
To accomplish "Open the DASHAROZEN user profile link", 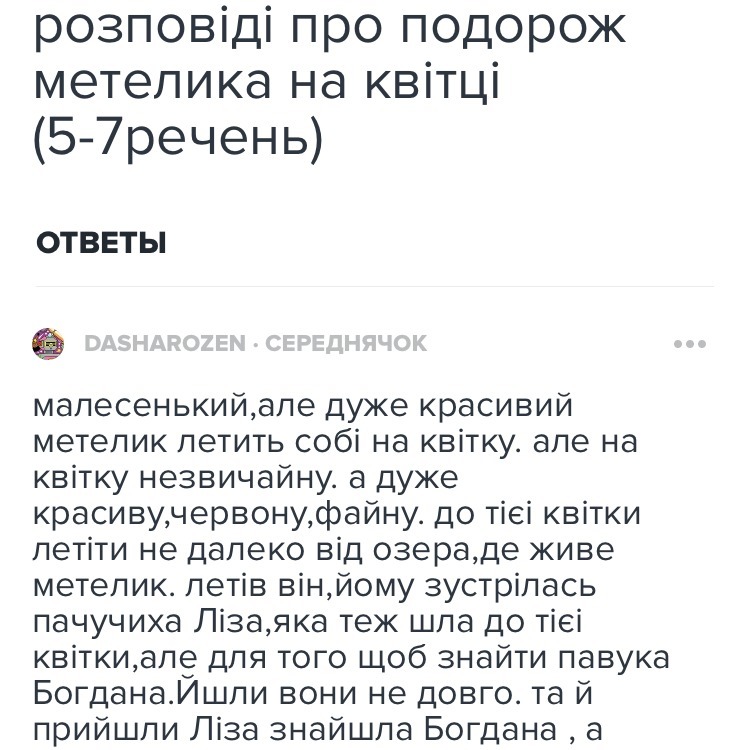I will click(165, 343).
